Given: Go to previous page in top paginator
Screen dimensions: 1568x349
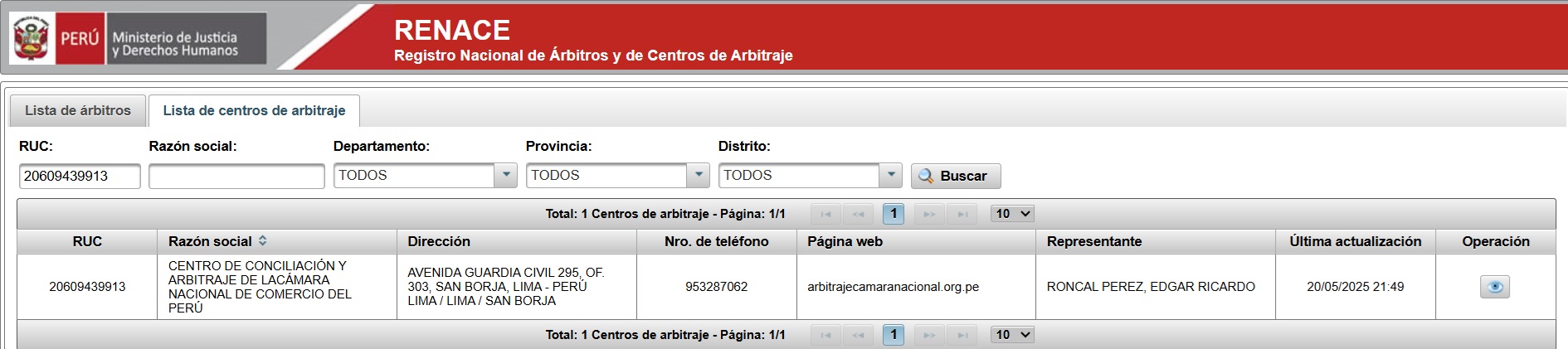Looking at the screenshot, I should click(x=858, y=214).
